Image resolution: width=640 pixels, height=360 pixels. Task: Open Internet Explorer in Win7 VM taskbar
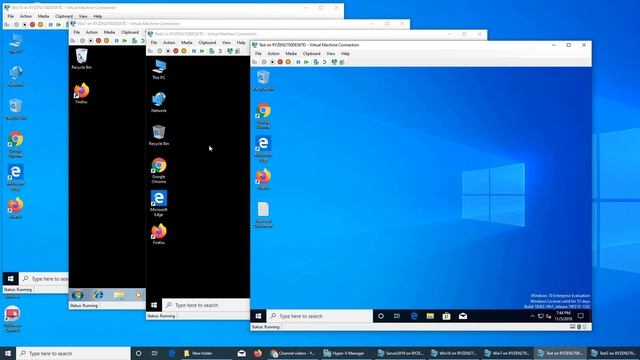click(98, 295)
